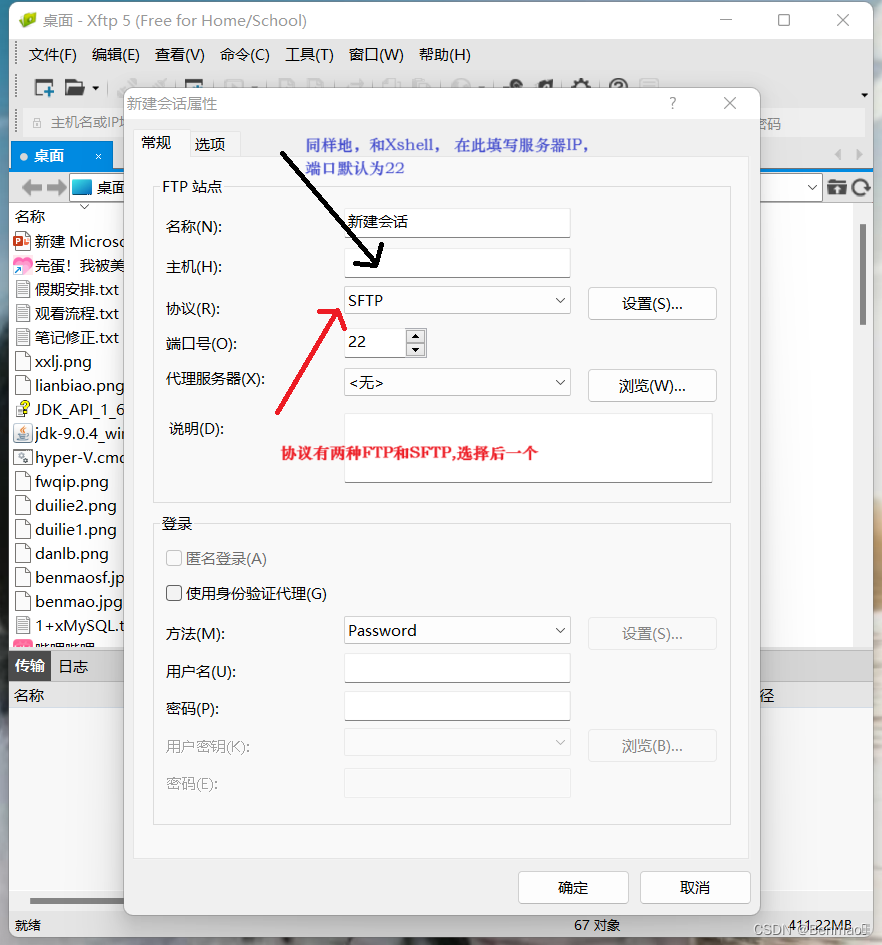Click the file icon of xxlj.png

pos(23,362)
